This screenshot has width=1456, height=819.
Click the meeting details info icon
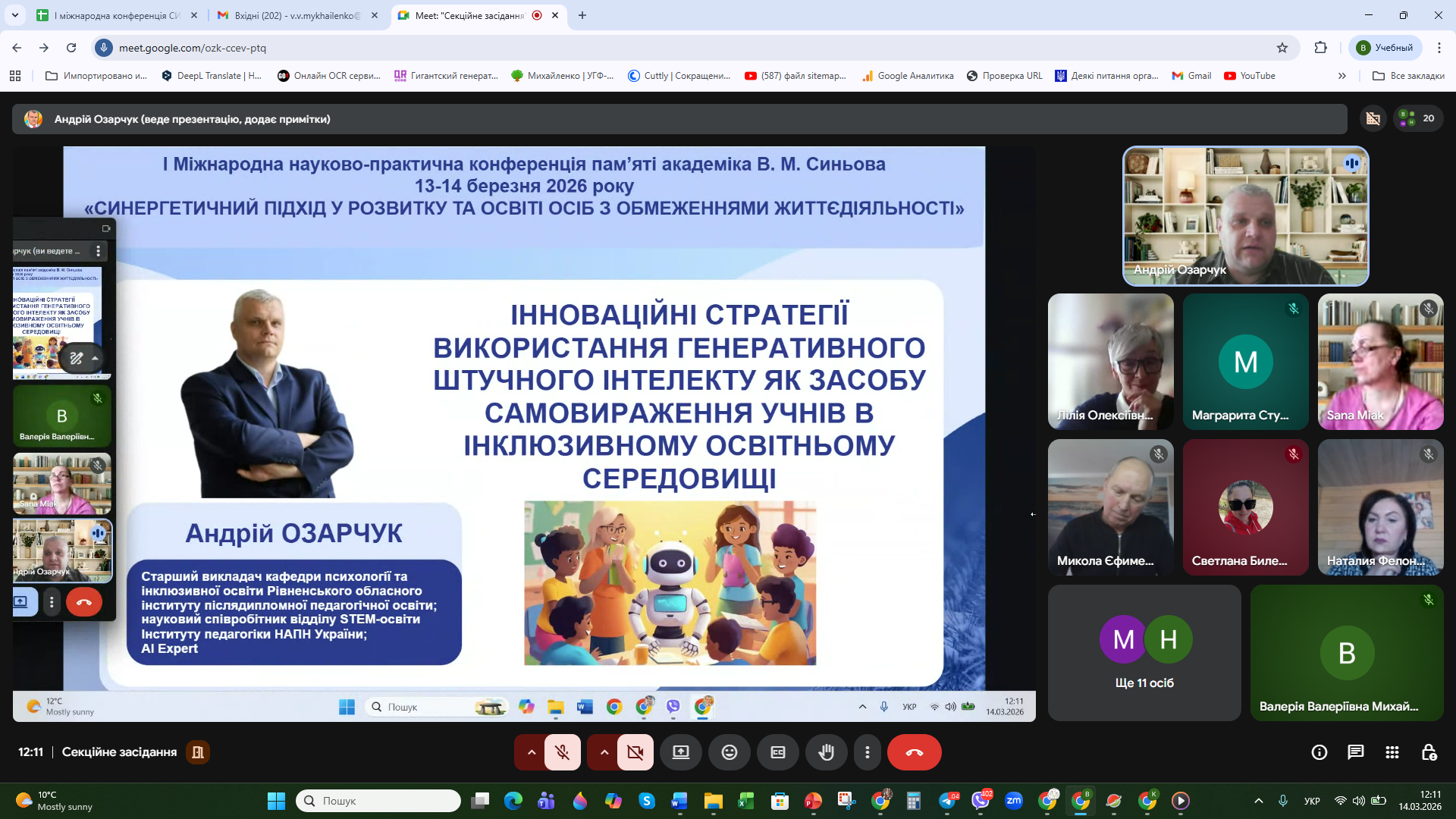[x=1319, y=752]
